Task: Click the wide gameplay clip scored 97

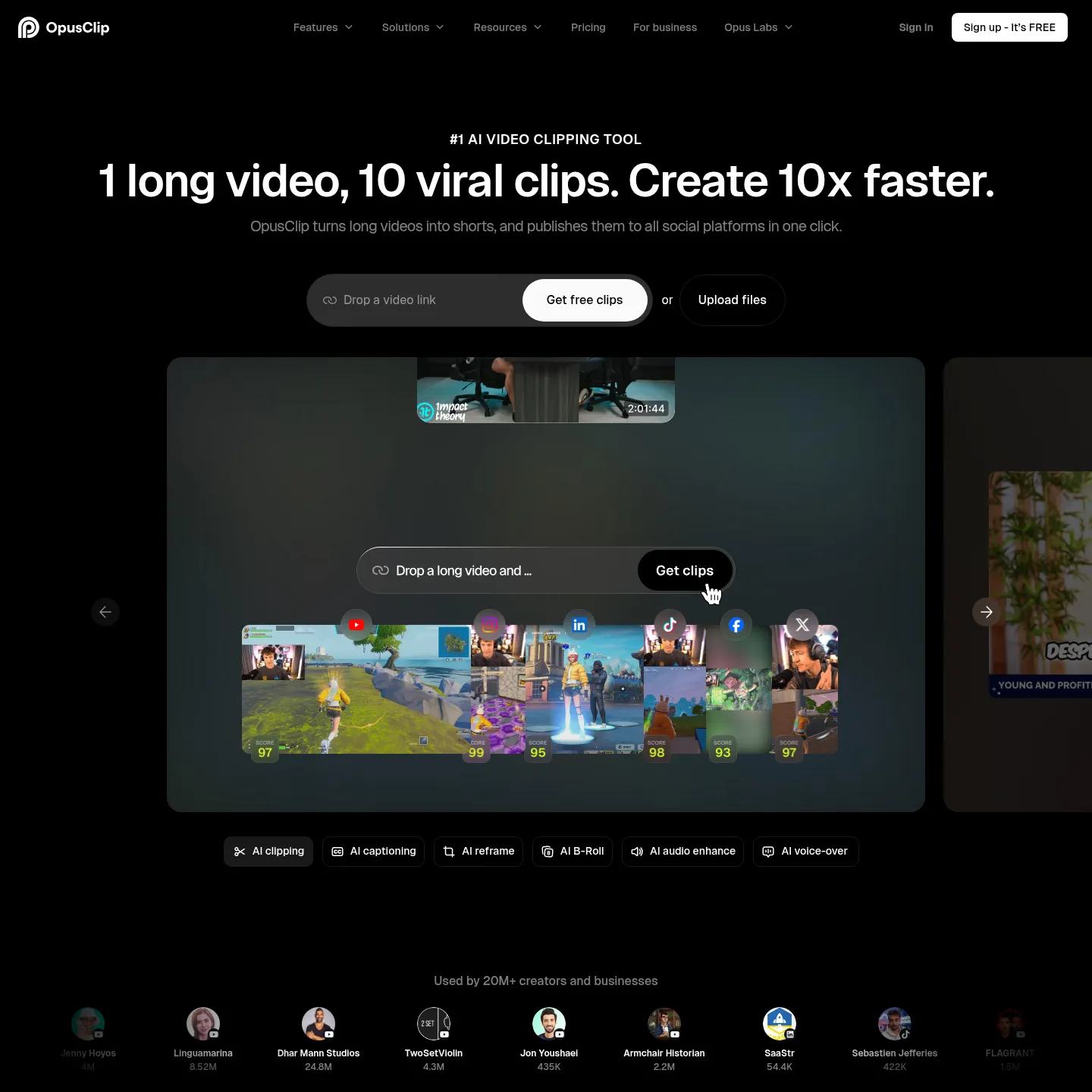Action: tap(356, 689)
